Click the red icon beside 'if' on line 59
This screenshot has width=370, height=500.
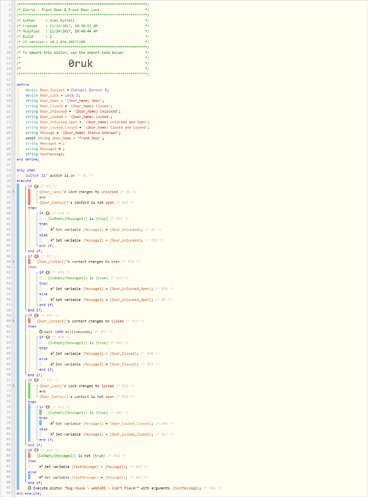[36, 316]
